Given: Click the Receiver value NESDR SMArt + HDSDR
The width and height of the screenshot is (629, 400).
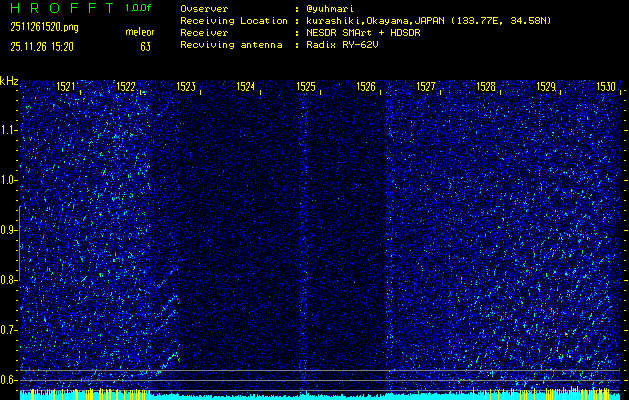Looking at the screenshot, I should (x=363, y=33).
